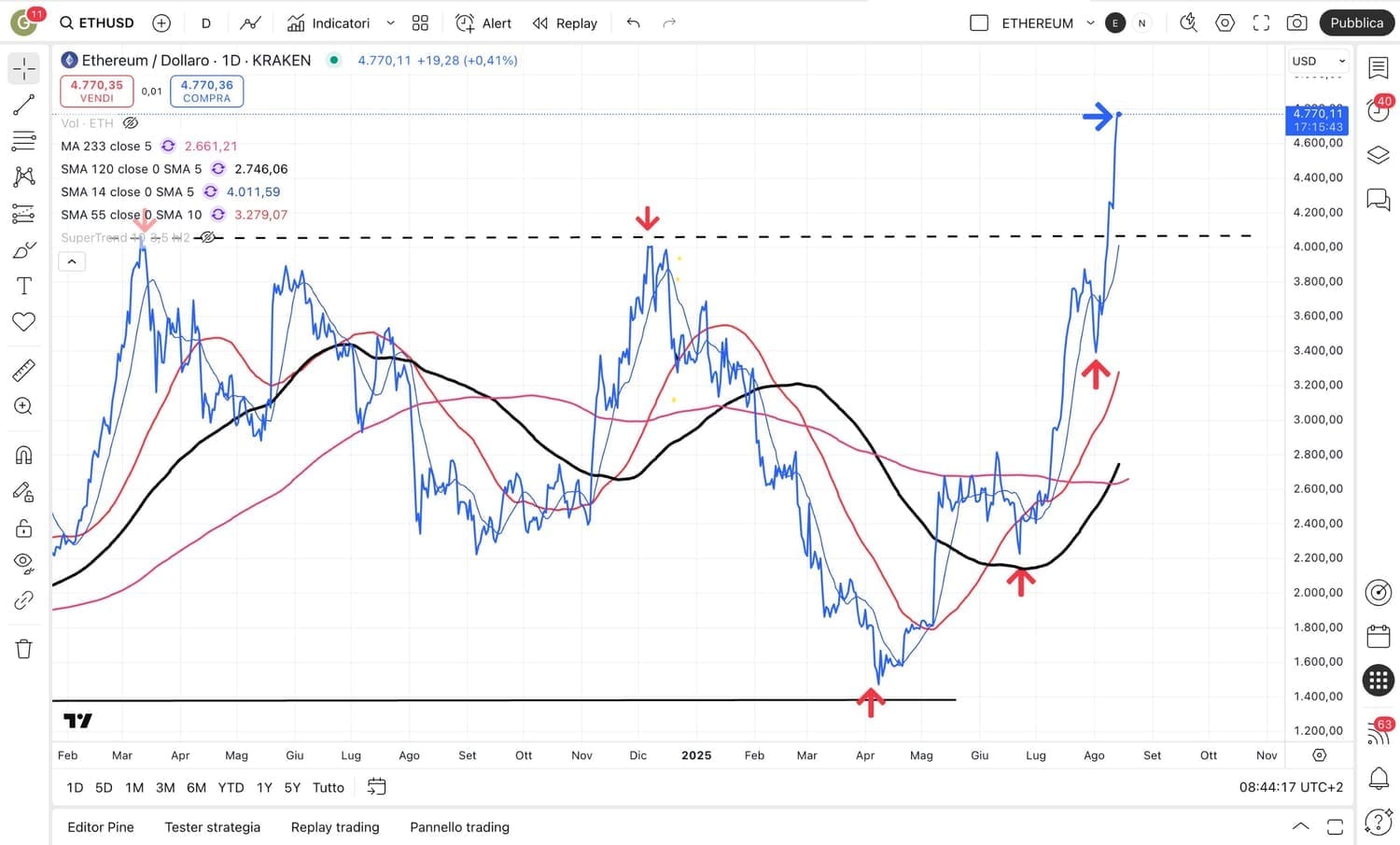Show the hidden SuperTrend indicator
Image resolution: width=1400 pixels, height=845 pixels.
(x=208, y=237)
